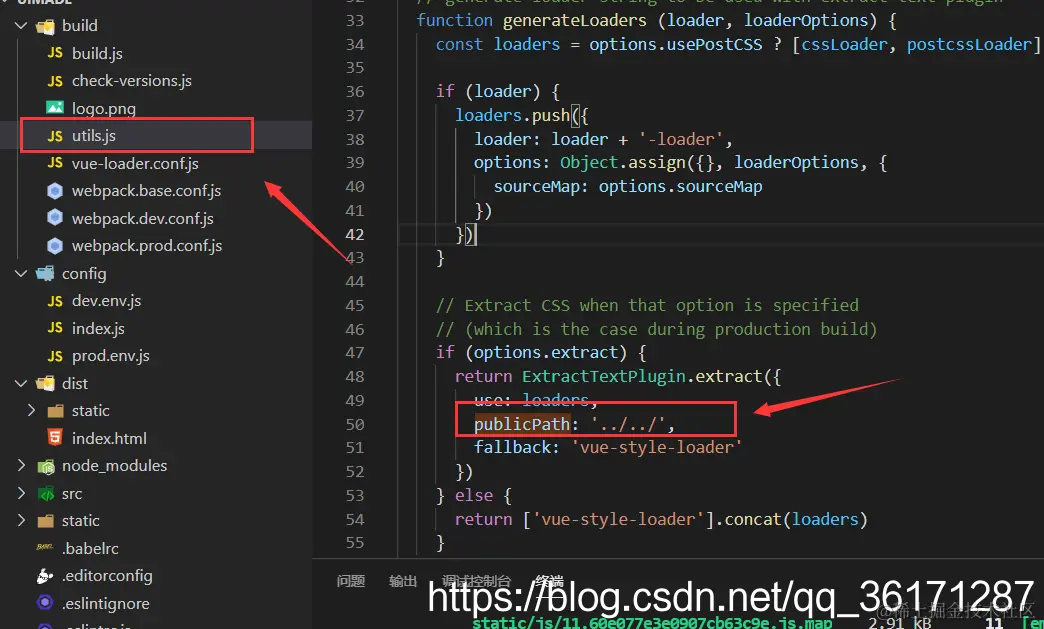Click the JS icon of utils.js

(x=55, y=136)
